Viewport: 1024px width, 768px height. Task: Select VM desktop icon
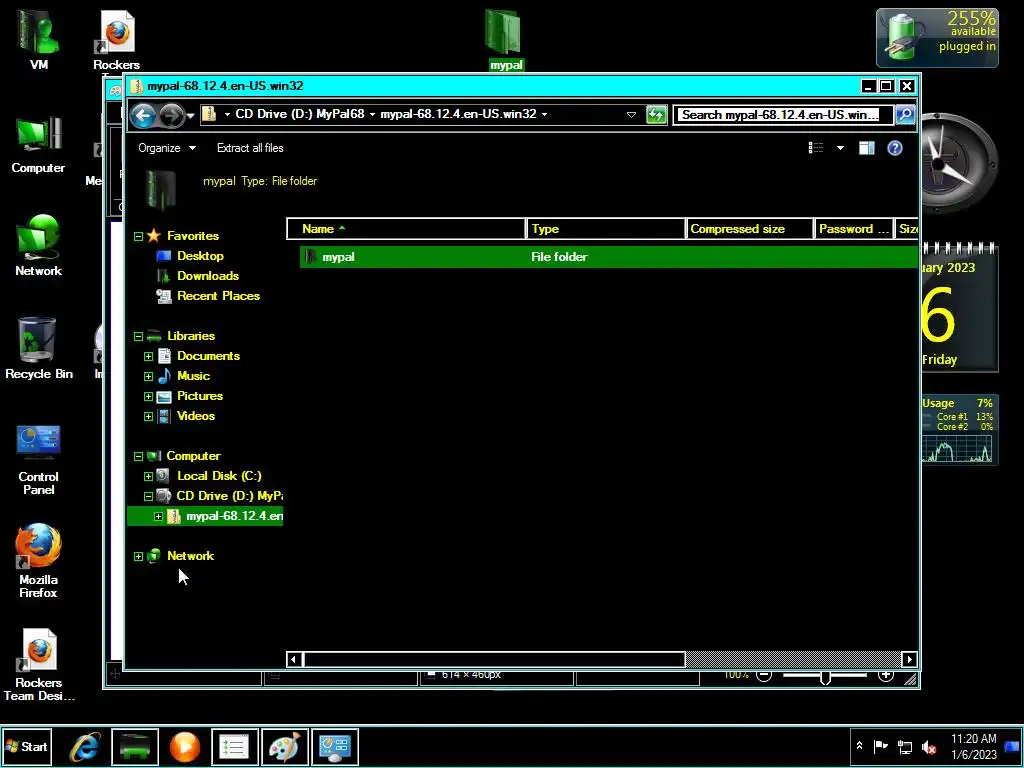tap(39, 39)
